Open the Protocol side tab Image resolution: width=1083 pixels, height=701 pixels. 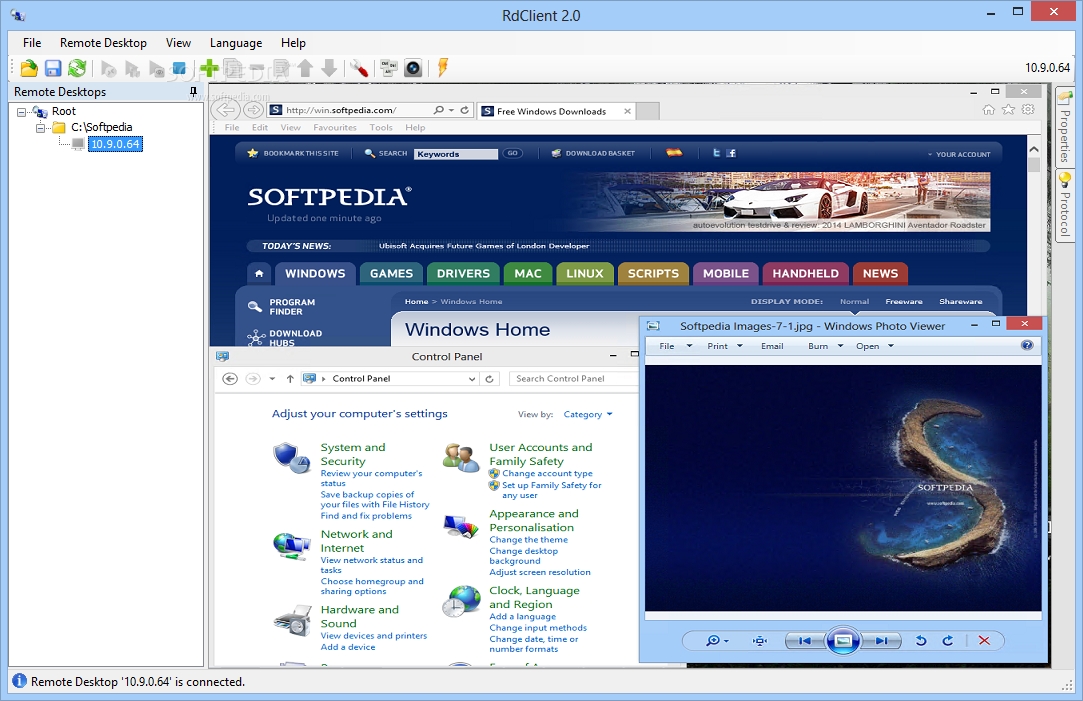click(x=1064, y=205)
